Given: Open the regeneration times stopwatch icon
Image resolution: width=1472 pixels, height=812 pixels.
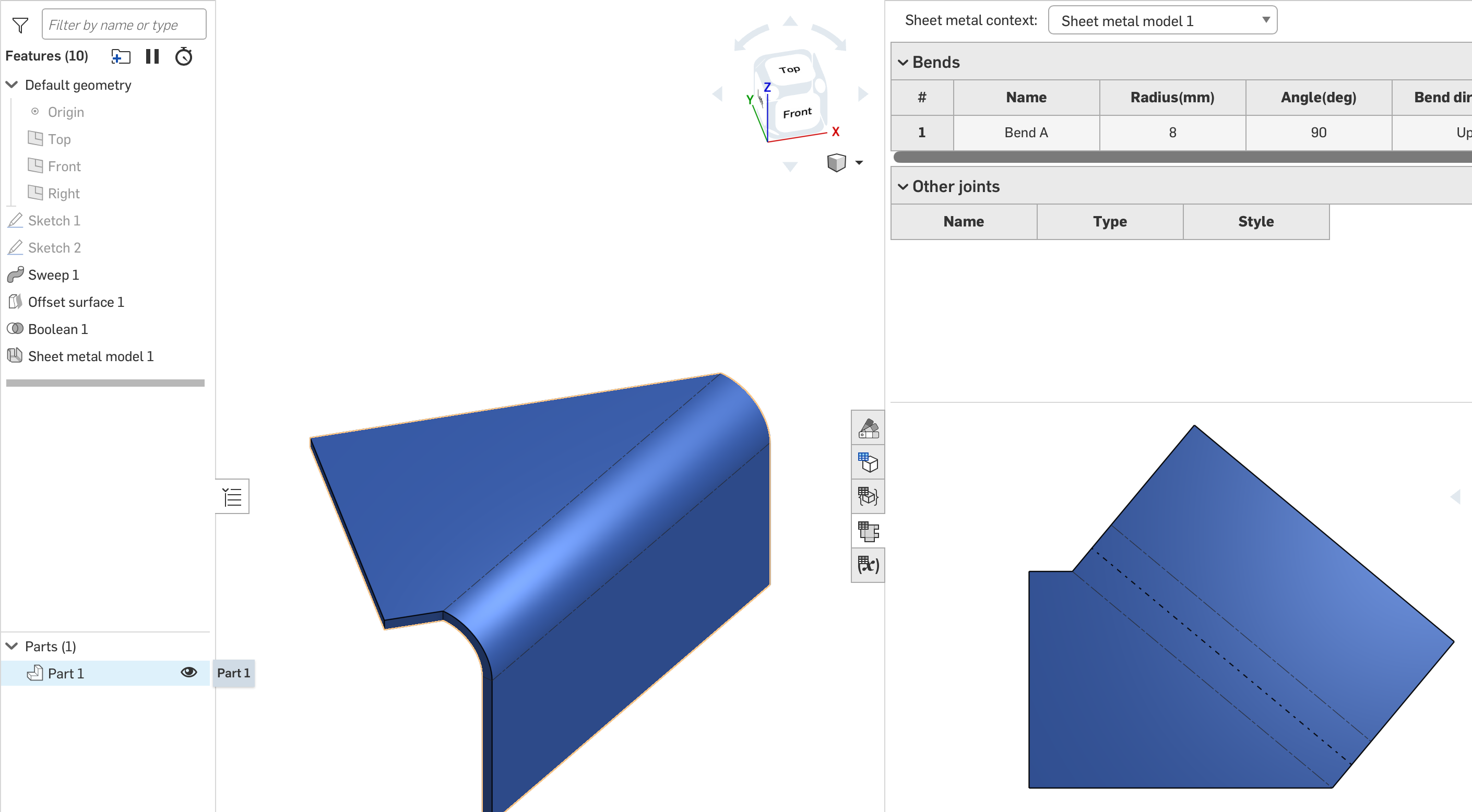Looking at the screenshot, I should click(183, 56).
